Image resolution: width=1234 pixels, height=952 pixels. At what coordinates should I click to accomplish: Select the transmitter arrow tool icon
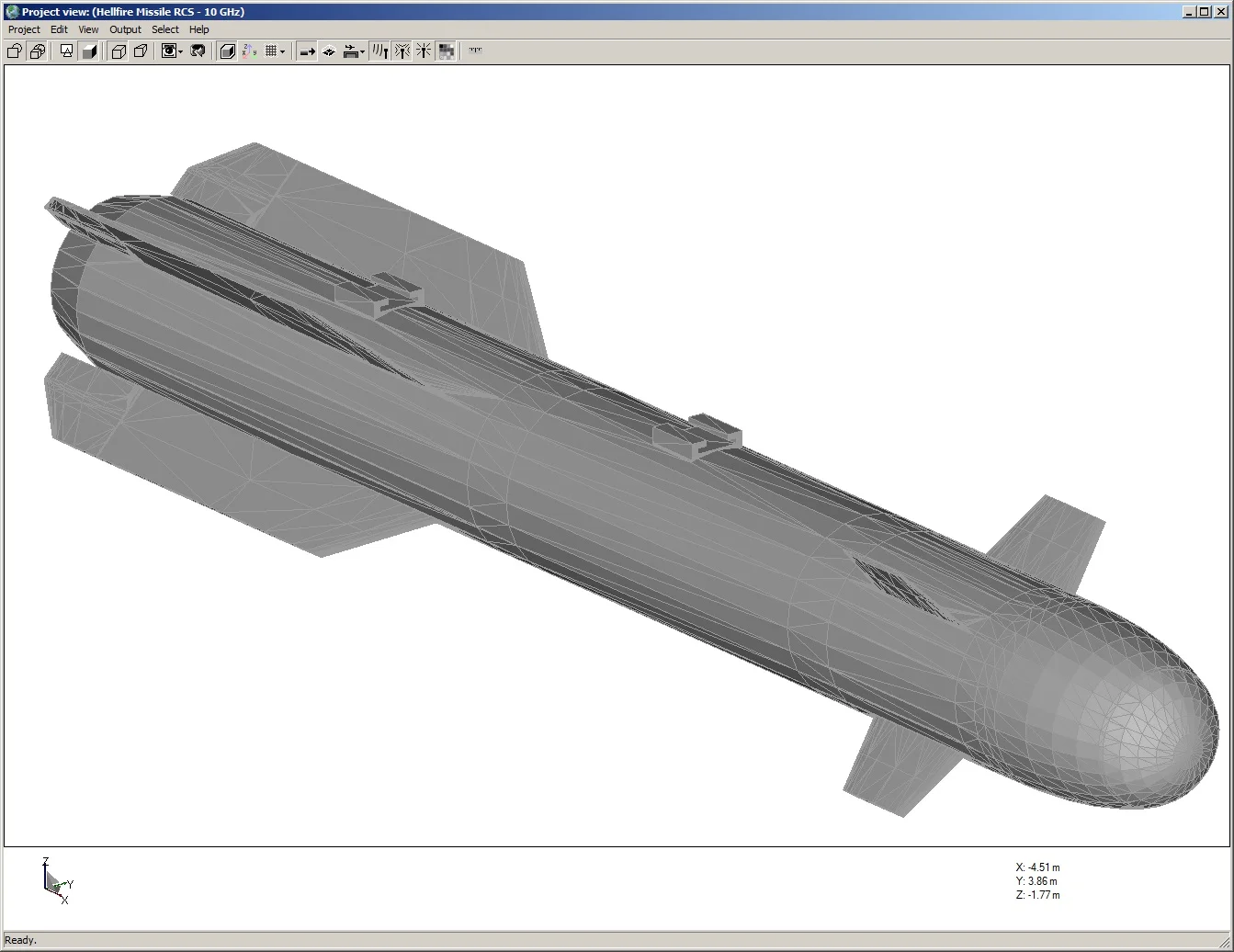coord(306,51)
